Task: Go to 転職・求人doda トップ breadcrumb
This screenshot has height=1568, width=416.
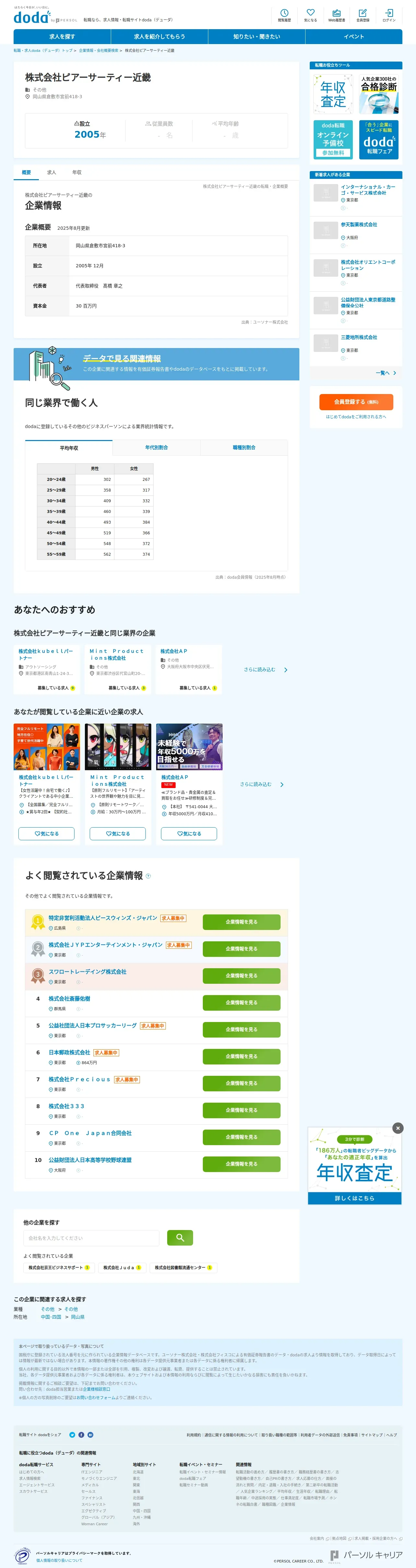Action: (x=42, y=51)
